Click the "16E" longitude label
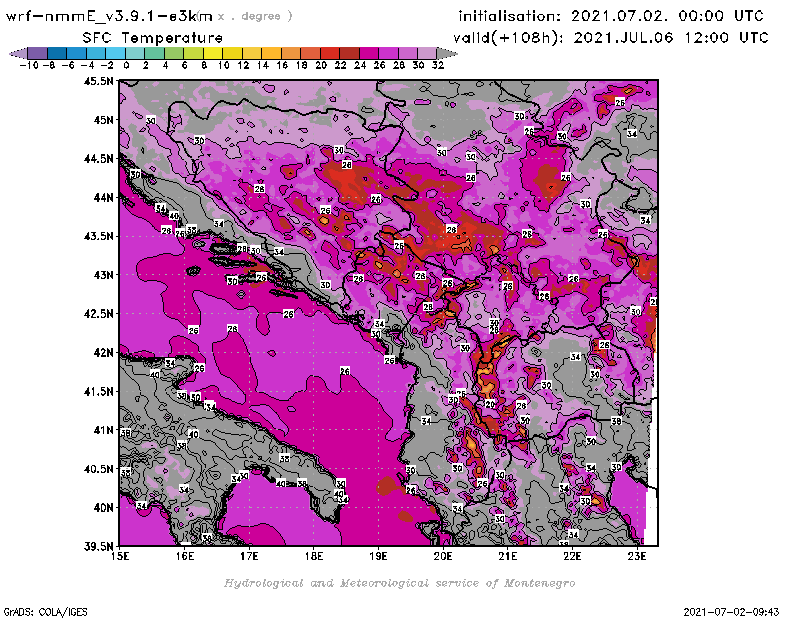800x618 pixels. pos(185,556)
